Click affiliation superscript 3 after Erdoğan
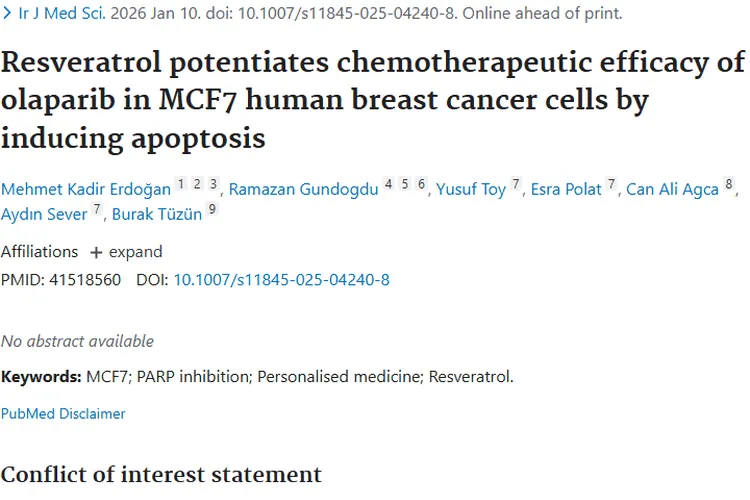Screen dimensions: 750x500 click(x=213, y=184)
